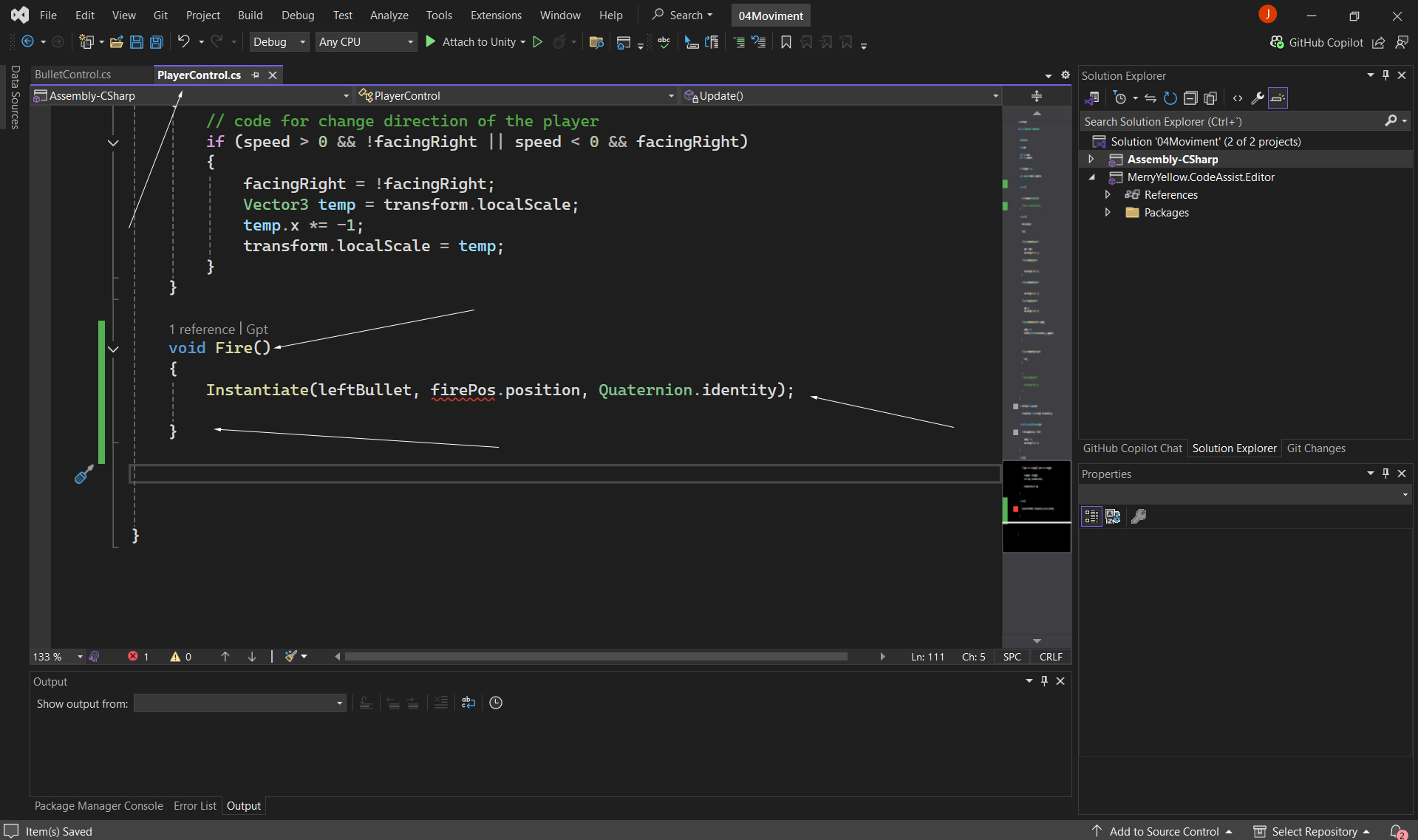Open the Show output from dropdown
The height and width of the screenshot is (840, 1418).
(x=239, y=703)
